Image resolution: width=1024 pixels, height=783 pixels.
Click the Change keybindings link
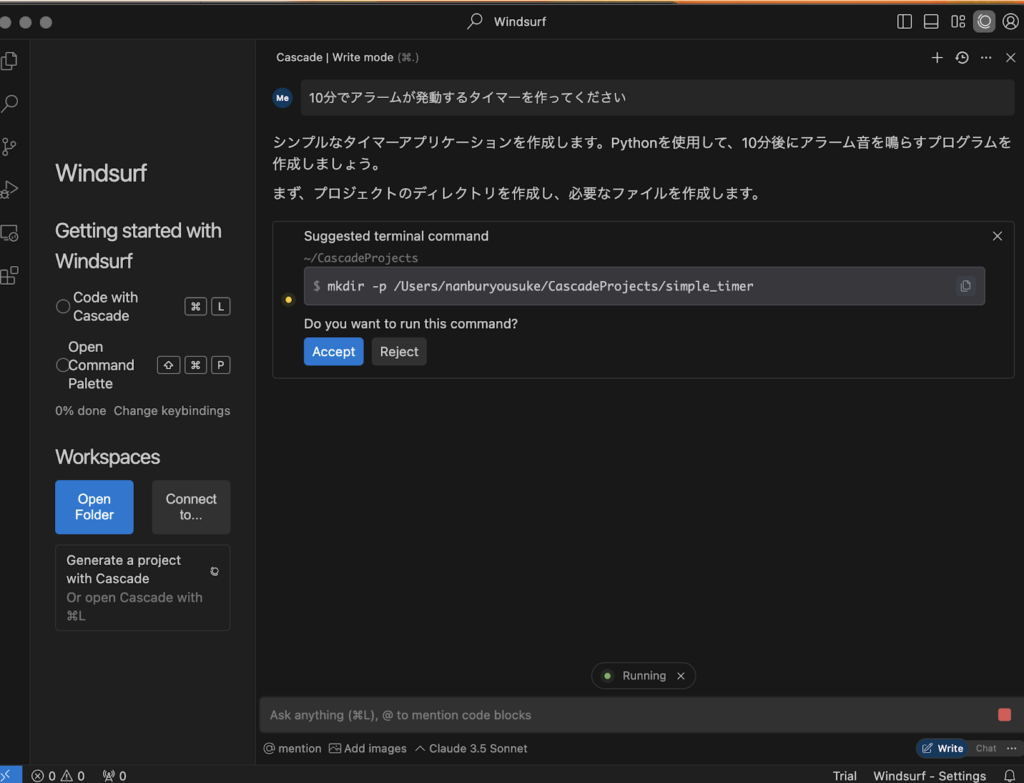[172, 411]
